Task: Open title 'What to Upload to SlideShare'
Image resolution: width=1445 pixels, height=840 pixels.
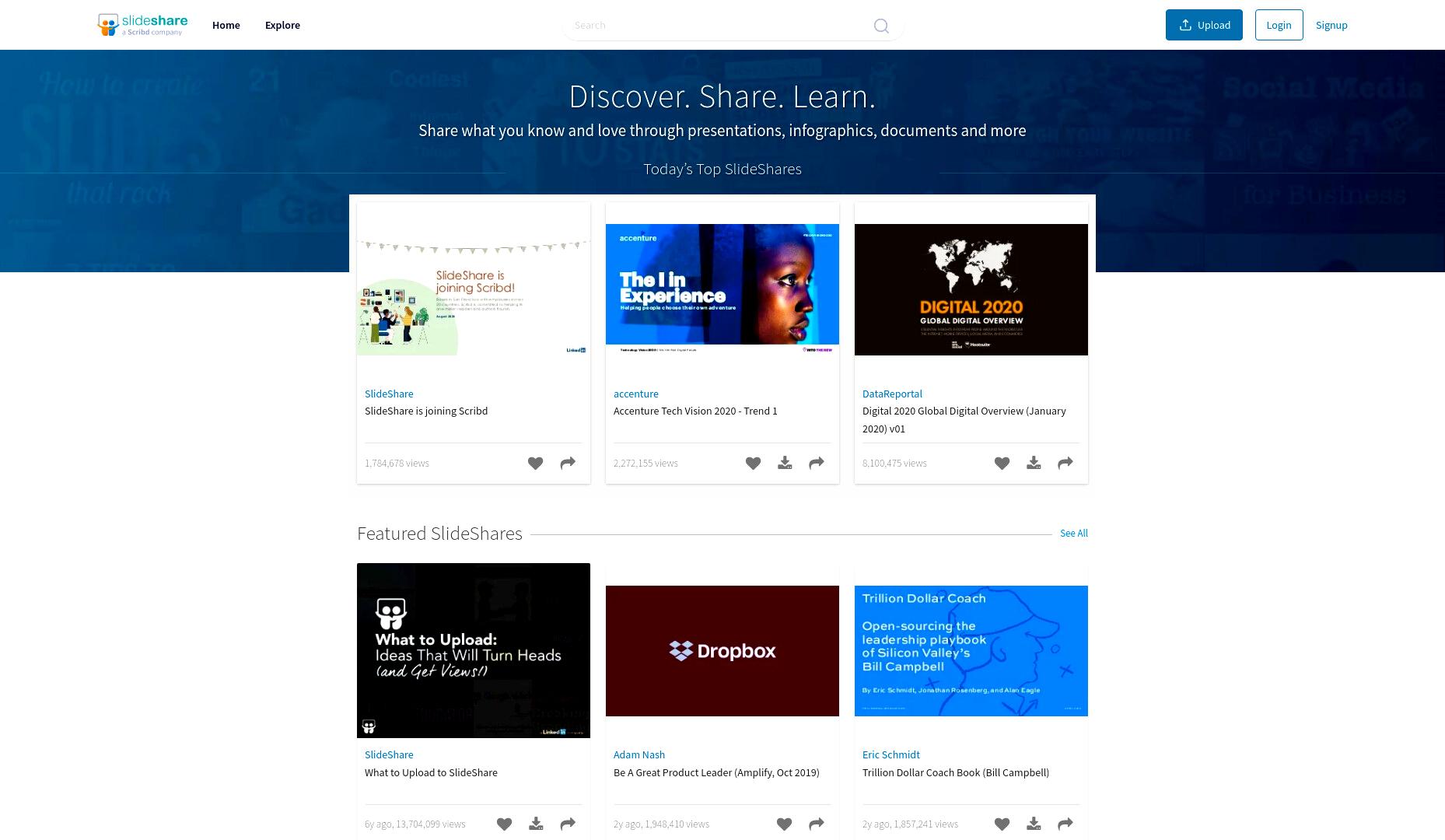Action: point(431,772)
